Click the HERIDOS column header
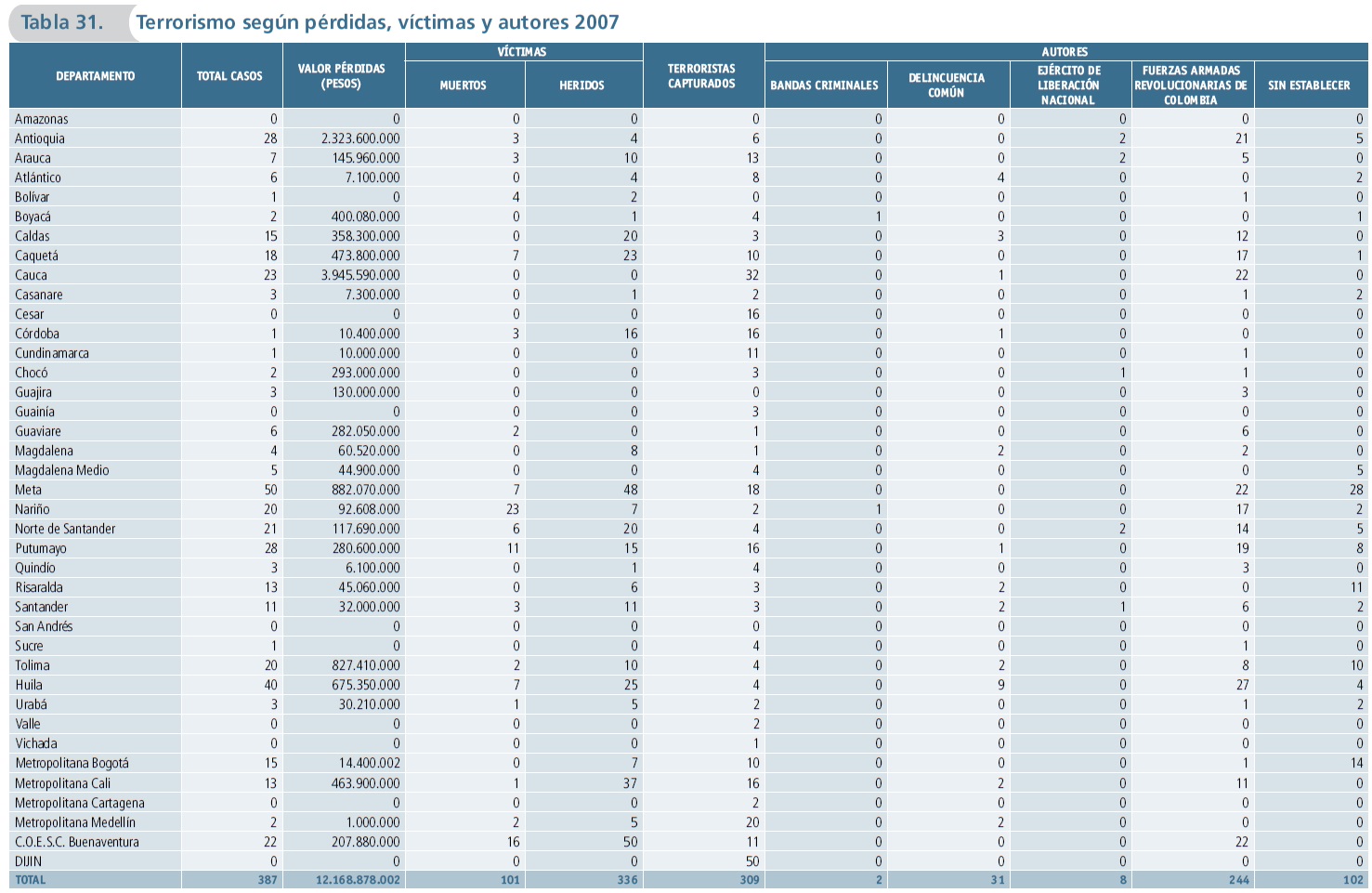The width and height of the screenshot is (1372, 893). 581,85
